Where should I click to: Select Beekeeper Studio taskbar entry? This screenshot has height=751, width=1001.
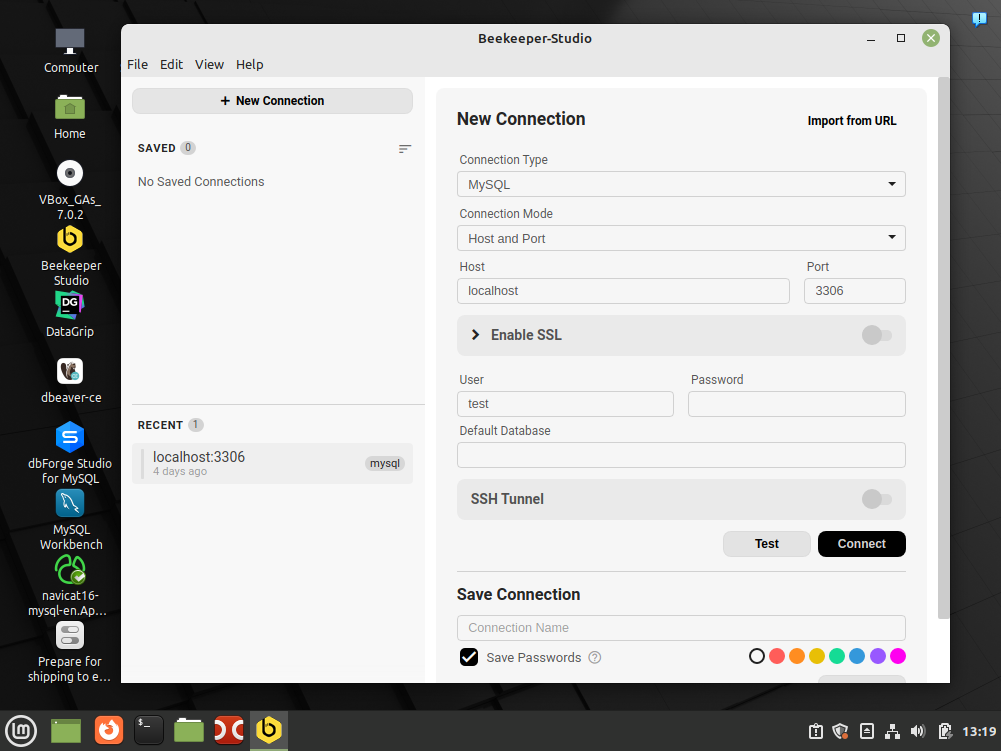pos(269,730)
